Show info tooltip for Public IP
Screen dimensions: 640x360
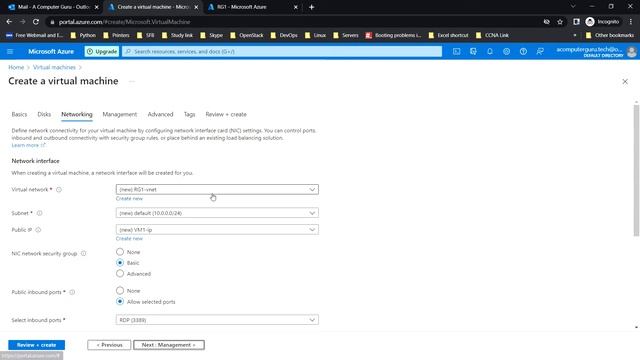click(38, 230)
